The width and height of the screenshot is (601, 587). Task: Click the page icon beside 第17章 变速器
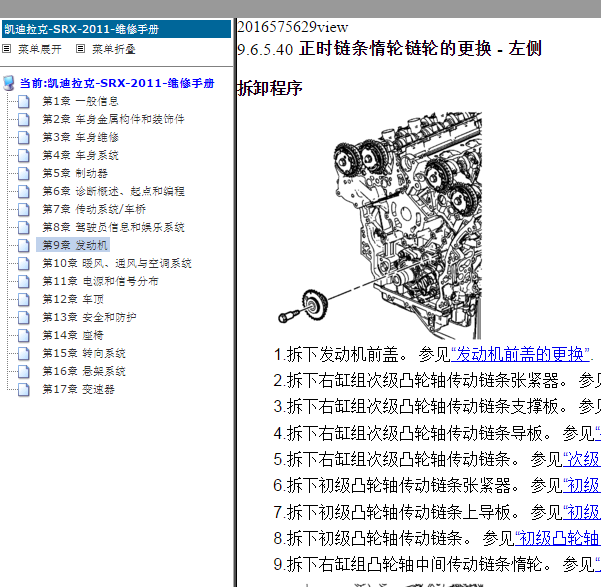(x=23, y=390)
